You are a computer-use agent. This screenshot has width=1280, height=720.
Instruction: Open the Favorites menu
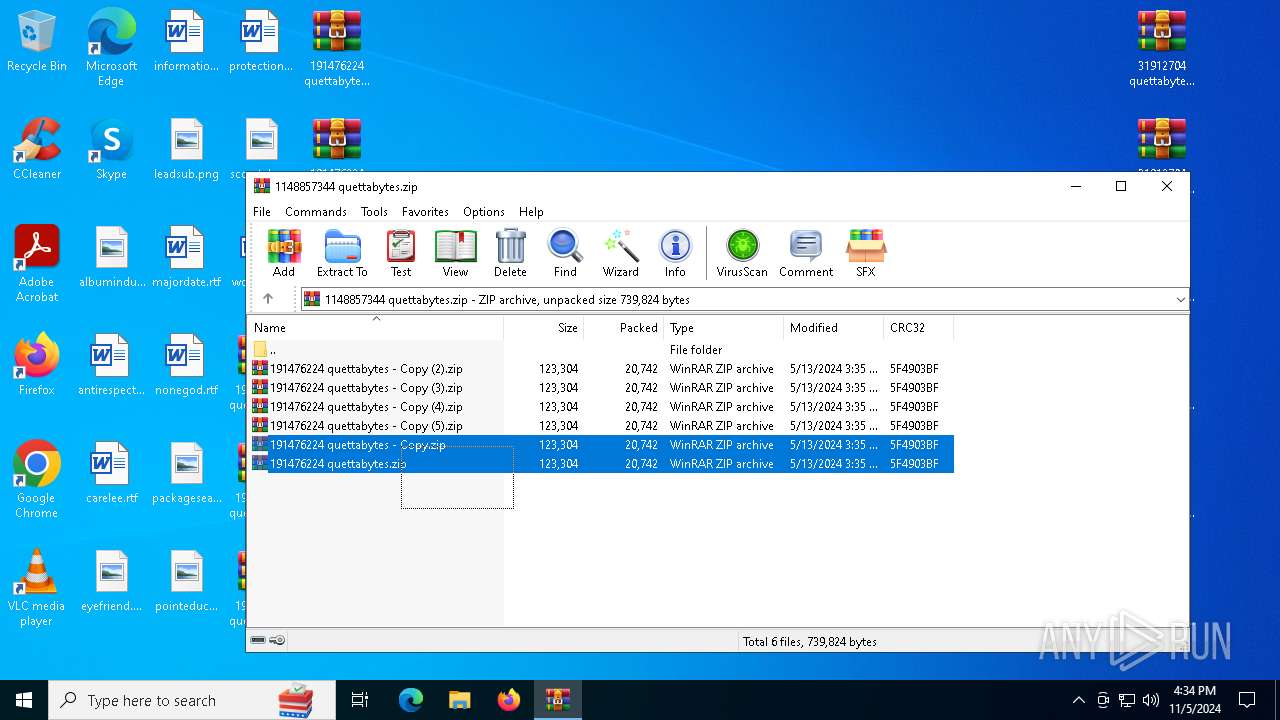pyautogui.click(x=425, y=212)
